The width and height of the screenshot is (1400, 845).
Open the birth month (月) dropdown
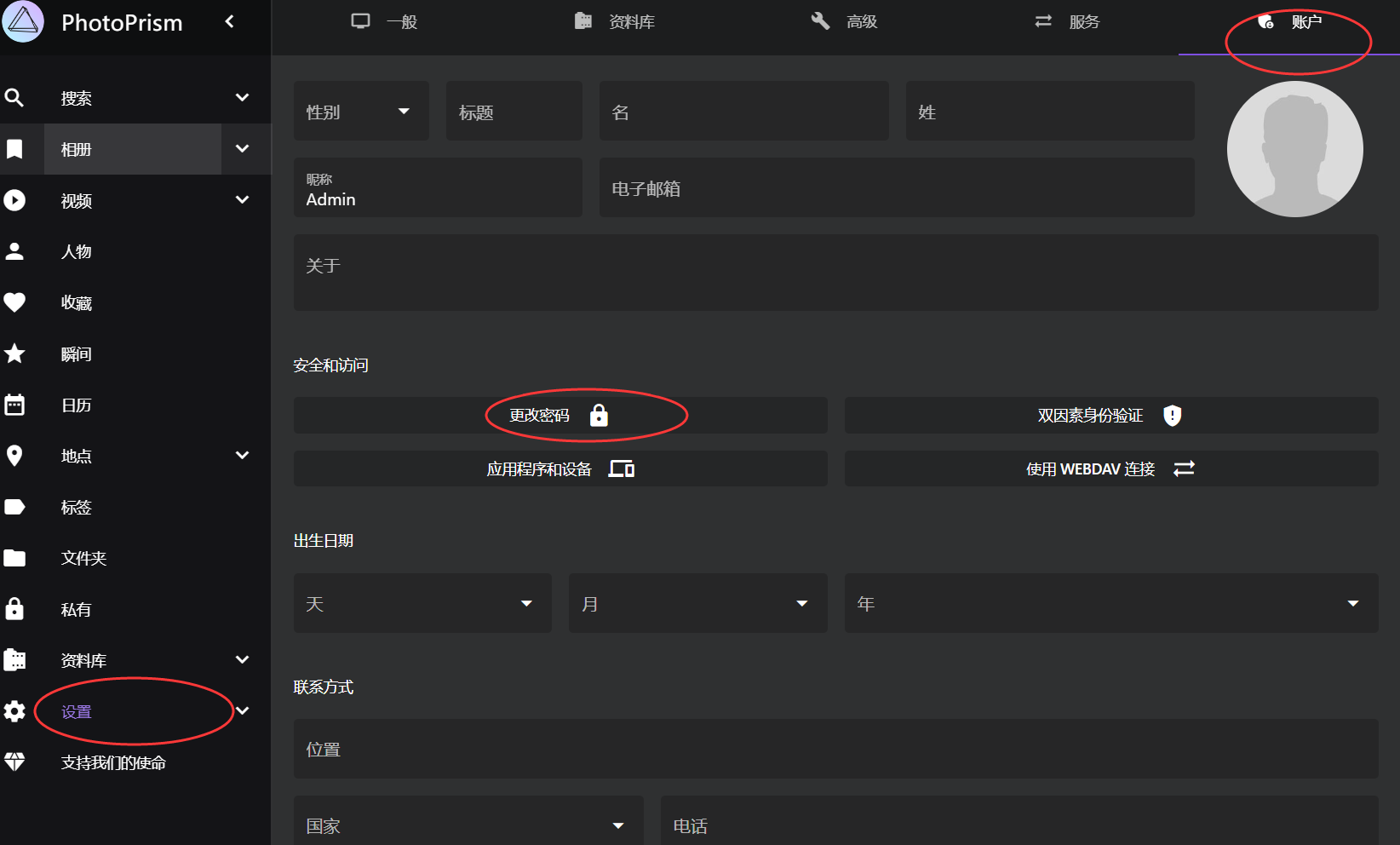(x=697, y=603)
